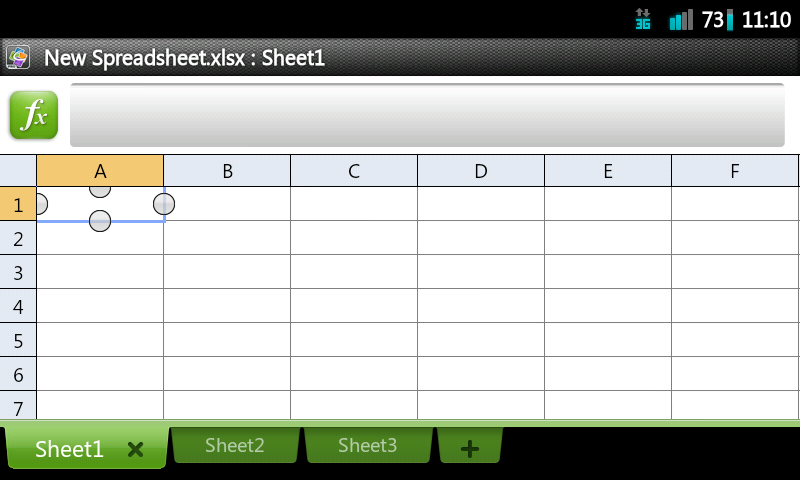
Task: Select the corner select-all box
Action: pos(18,171)
